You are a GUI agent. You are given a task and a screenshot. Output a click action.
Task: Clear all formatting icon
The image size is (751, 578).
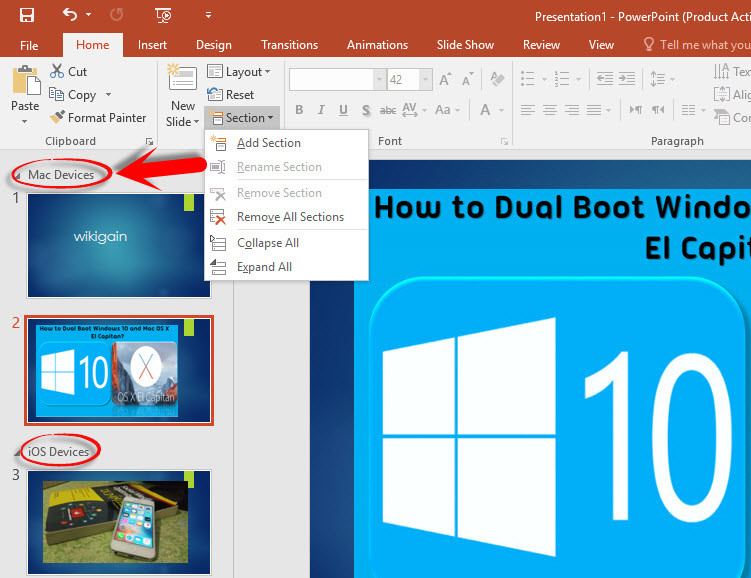coord(498,79)
